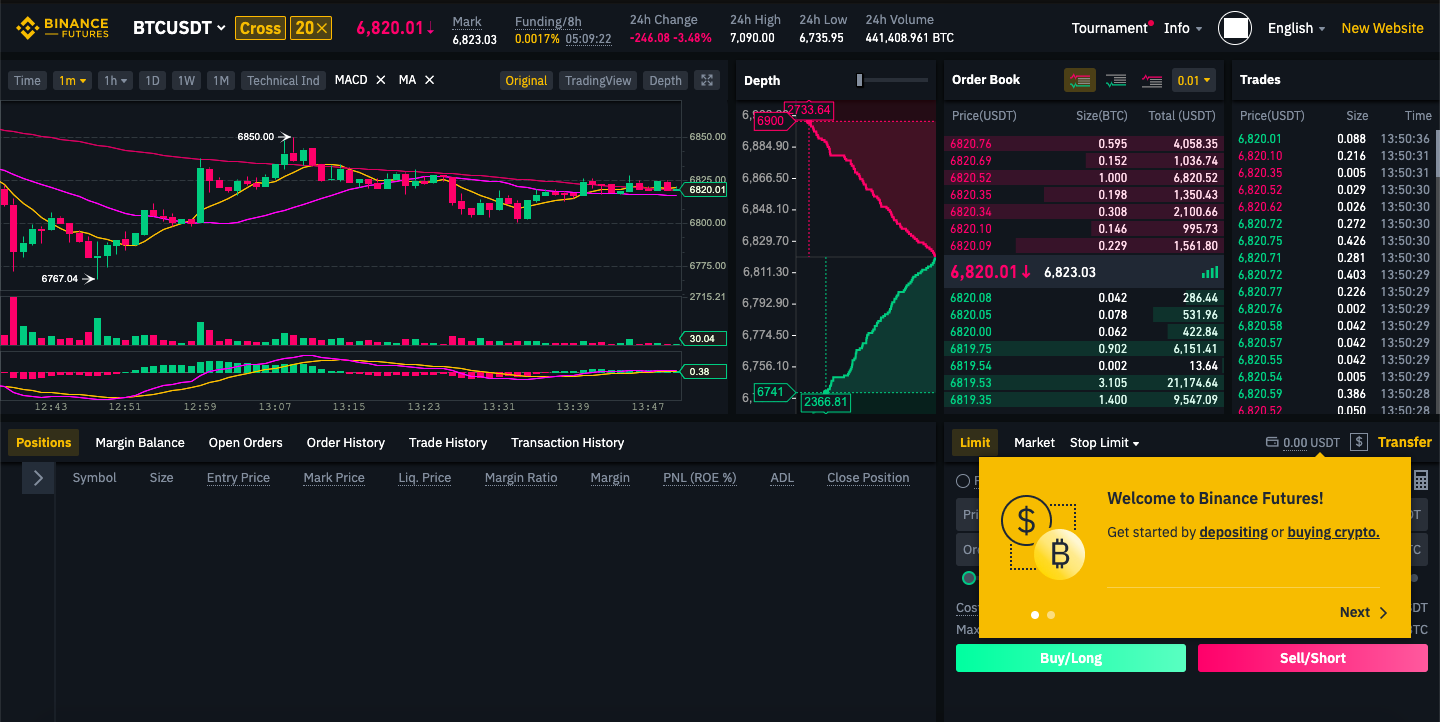Switch chart to Time view
This screenshot has height=722, width=1440.
click(x=28, y=80)
